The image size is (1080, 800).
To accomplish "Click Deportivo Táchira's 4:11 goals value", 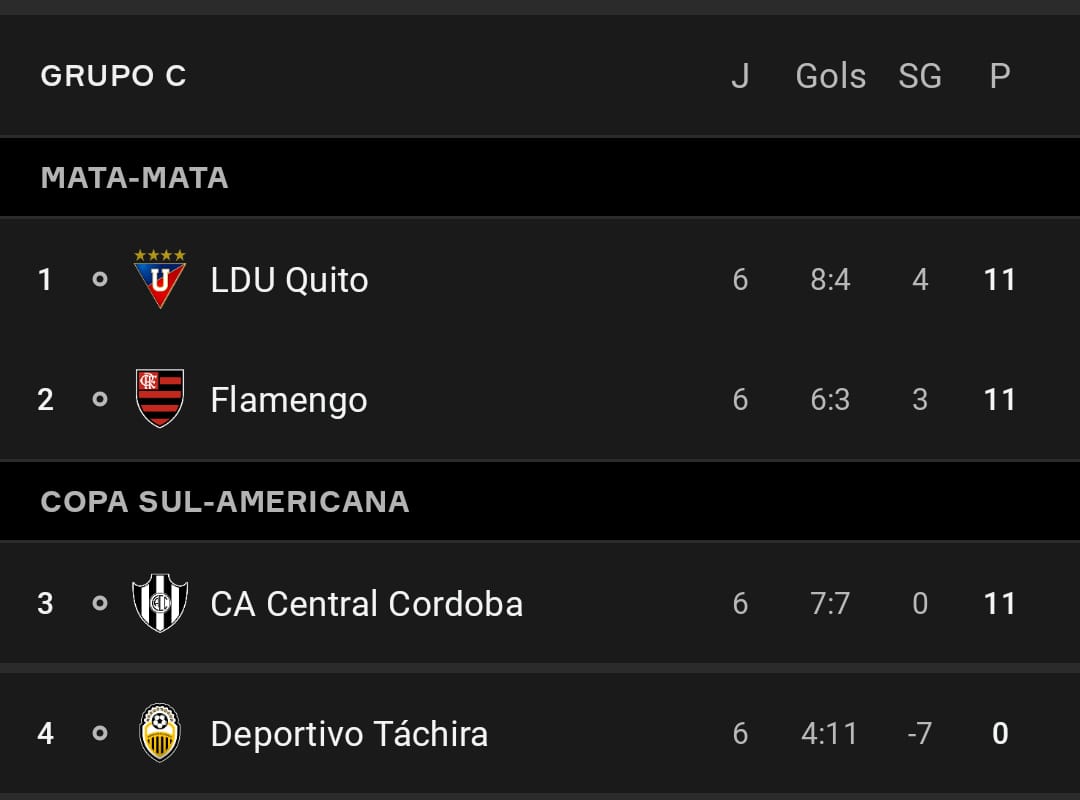I will coord(830,733).
